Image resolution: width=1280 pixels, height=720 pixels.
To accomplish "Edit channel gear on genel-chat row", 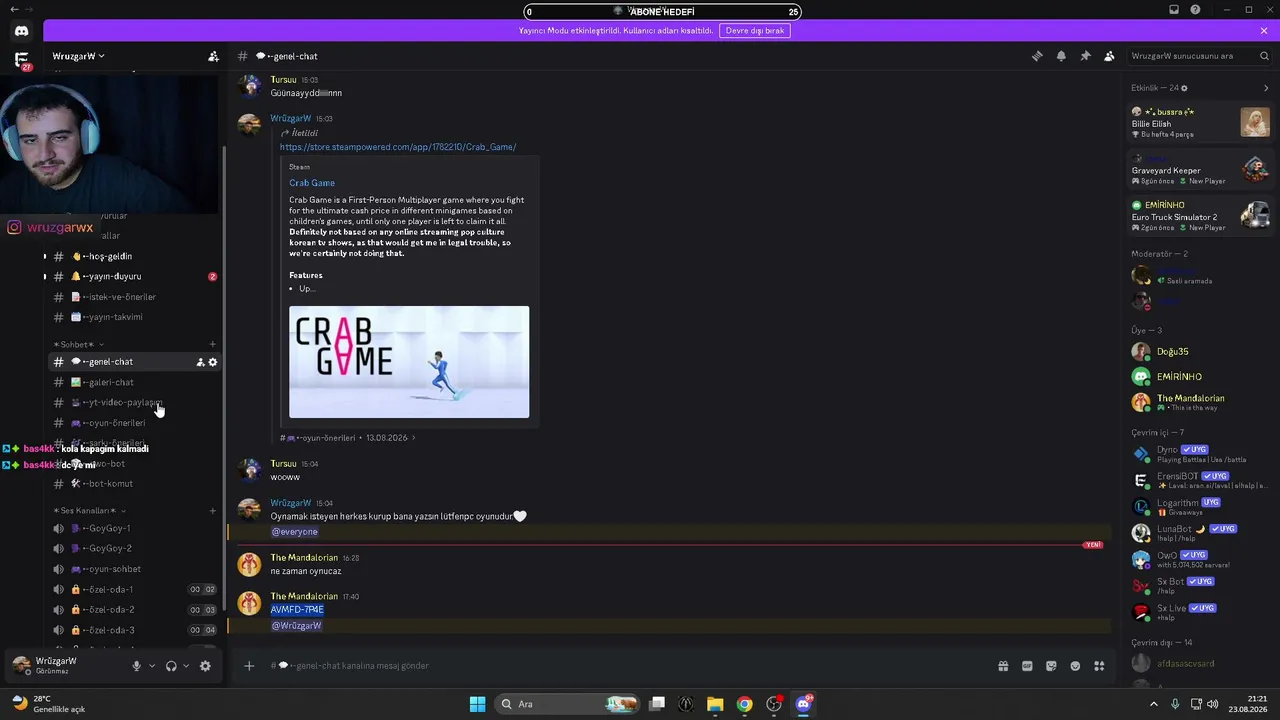I will click(x=212, y=362).
